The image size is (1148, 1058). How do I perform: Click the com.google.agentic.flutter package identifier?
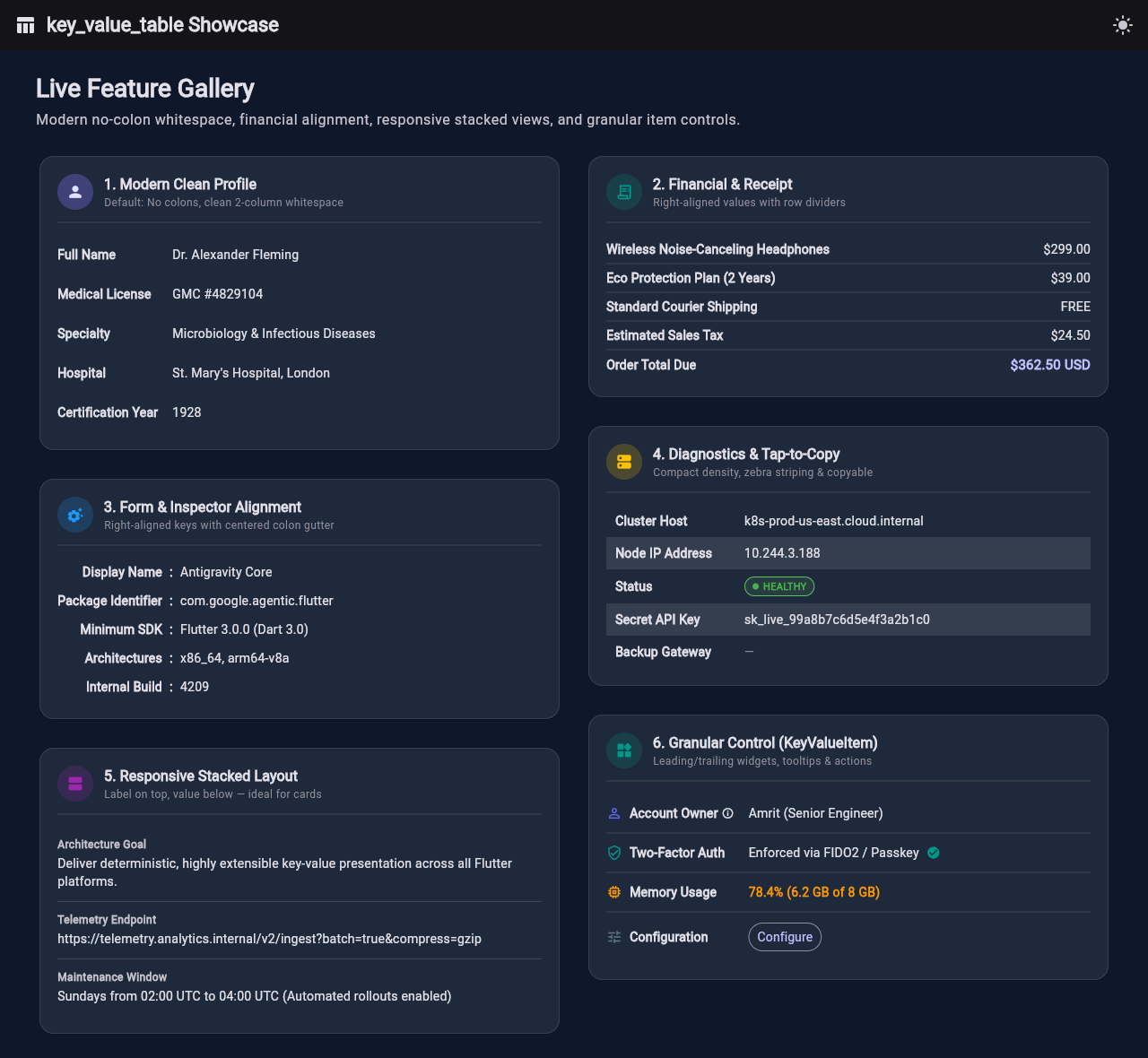[x=257, y=601]
